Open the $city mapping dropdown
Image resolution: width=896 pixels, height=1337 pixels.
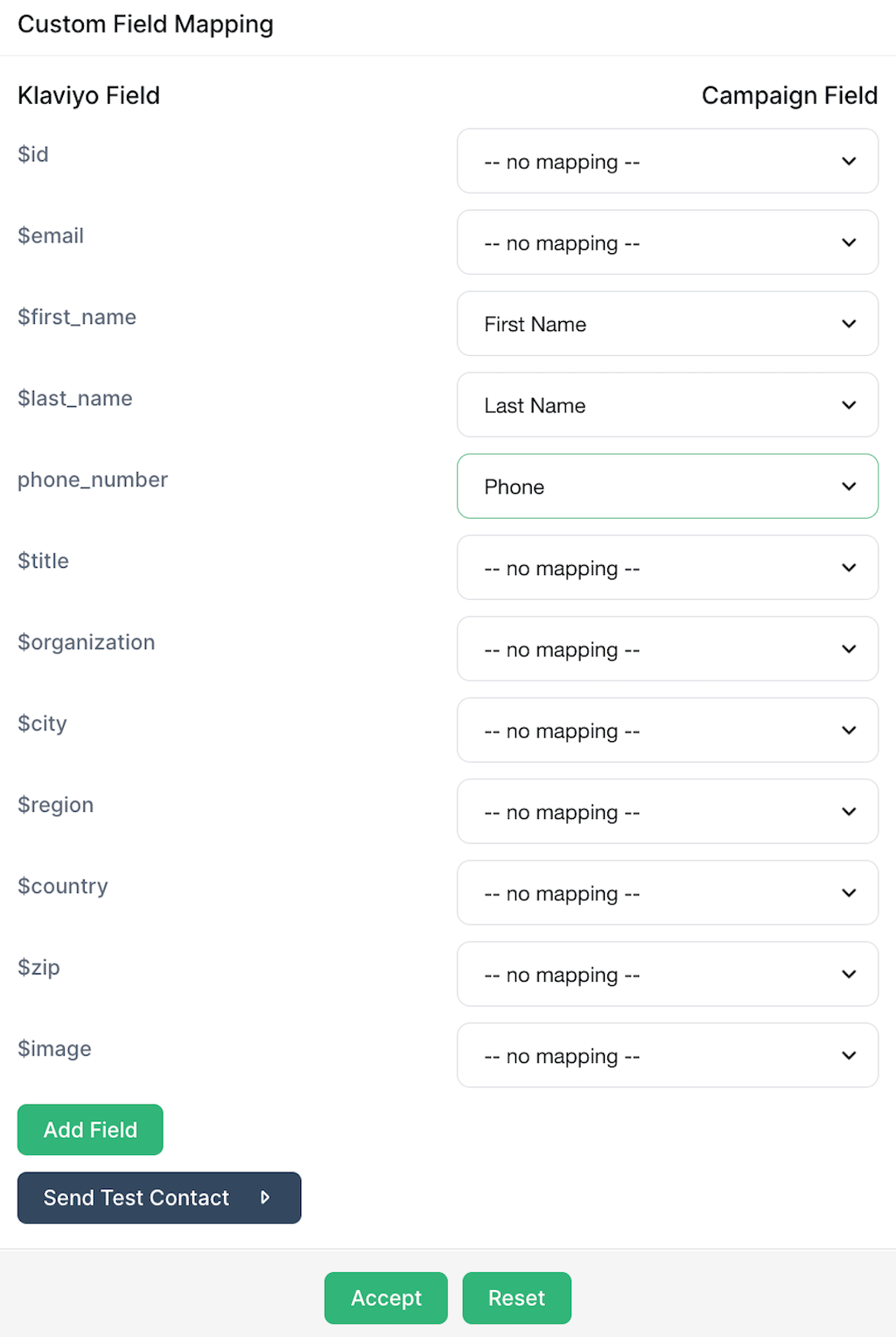(667, 730)
